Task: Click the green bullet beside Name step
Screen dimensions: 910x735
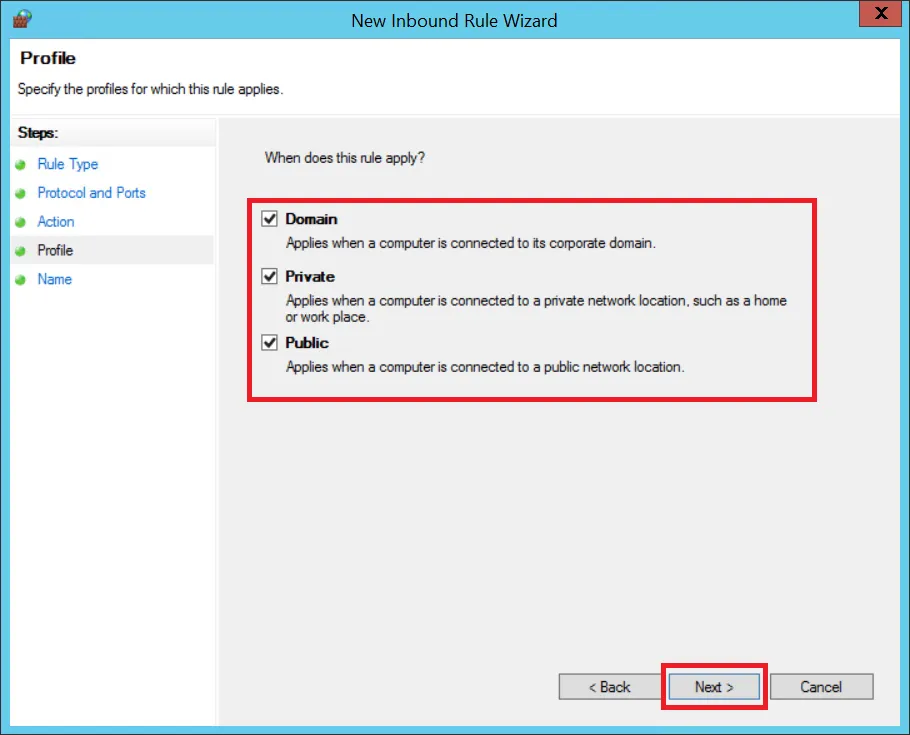Action: 20,280
